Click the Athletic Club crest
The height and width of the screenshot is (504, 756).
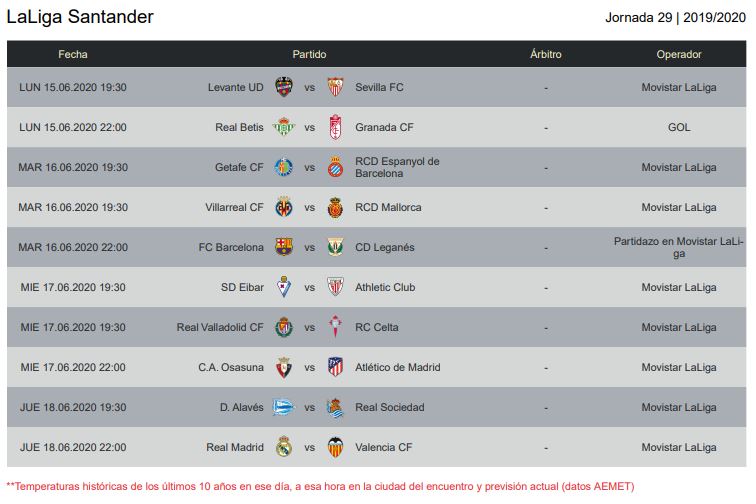335,287
